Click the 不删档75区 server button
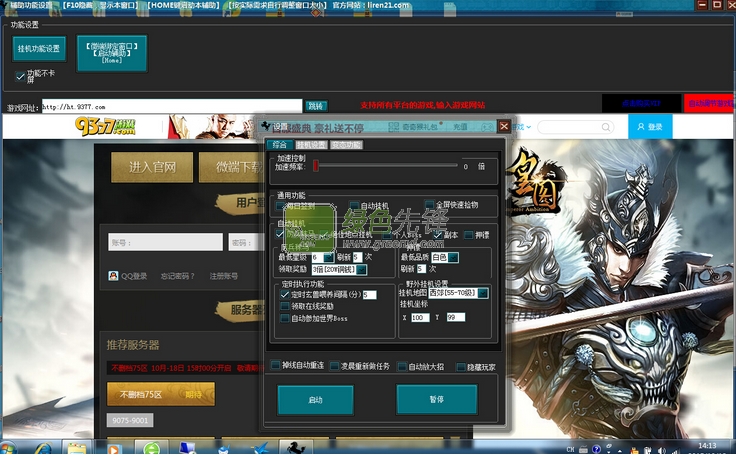The height and width of the screenshot is (455, 736). [161, 394]
